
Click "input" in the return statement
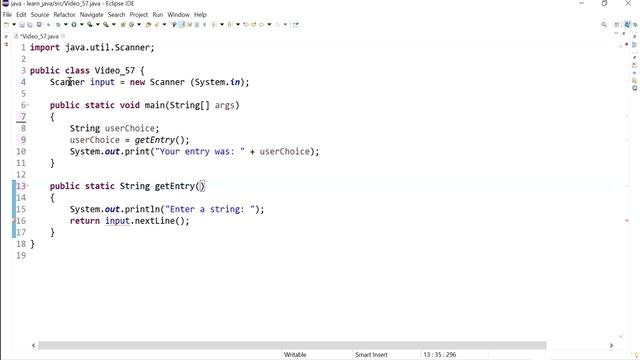117,221
